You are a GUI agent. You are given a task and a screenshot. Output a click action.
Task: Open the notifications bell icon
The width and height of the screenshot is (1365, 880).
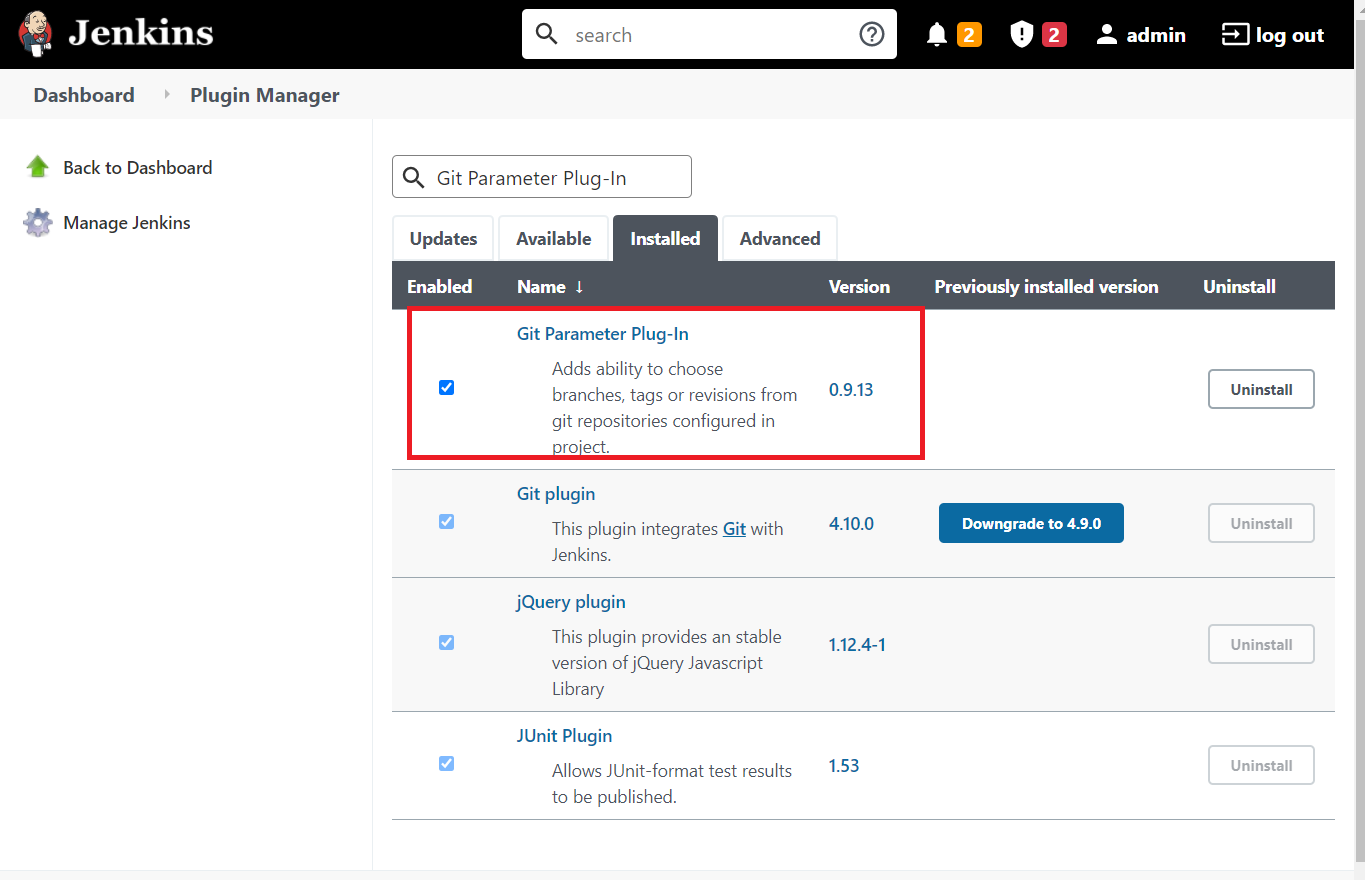[x=937, y=35]
